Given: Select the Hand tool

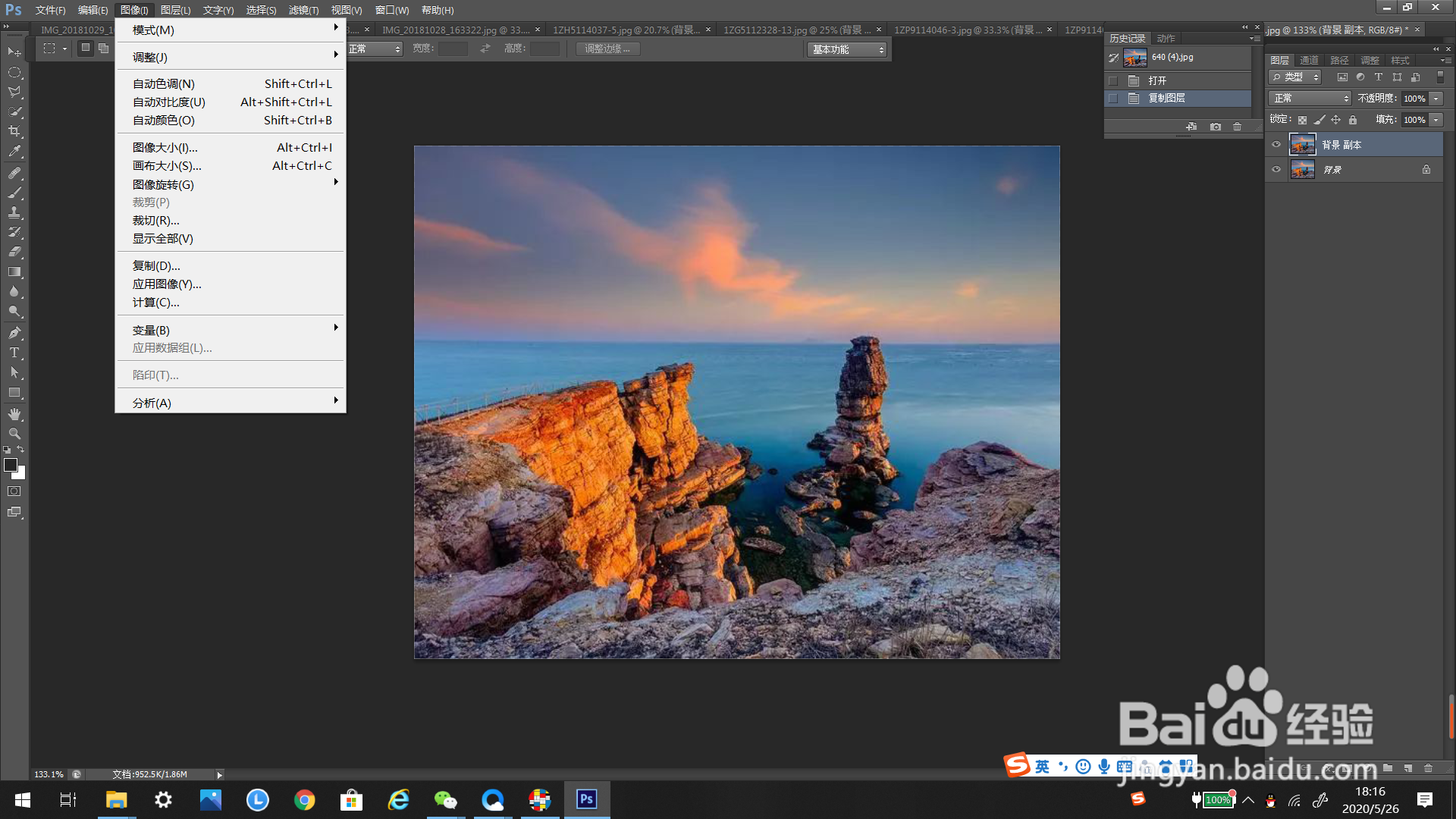Looking at the screenshot, I should point(14,414).
